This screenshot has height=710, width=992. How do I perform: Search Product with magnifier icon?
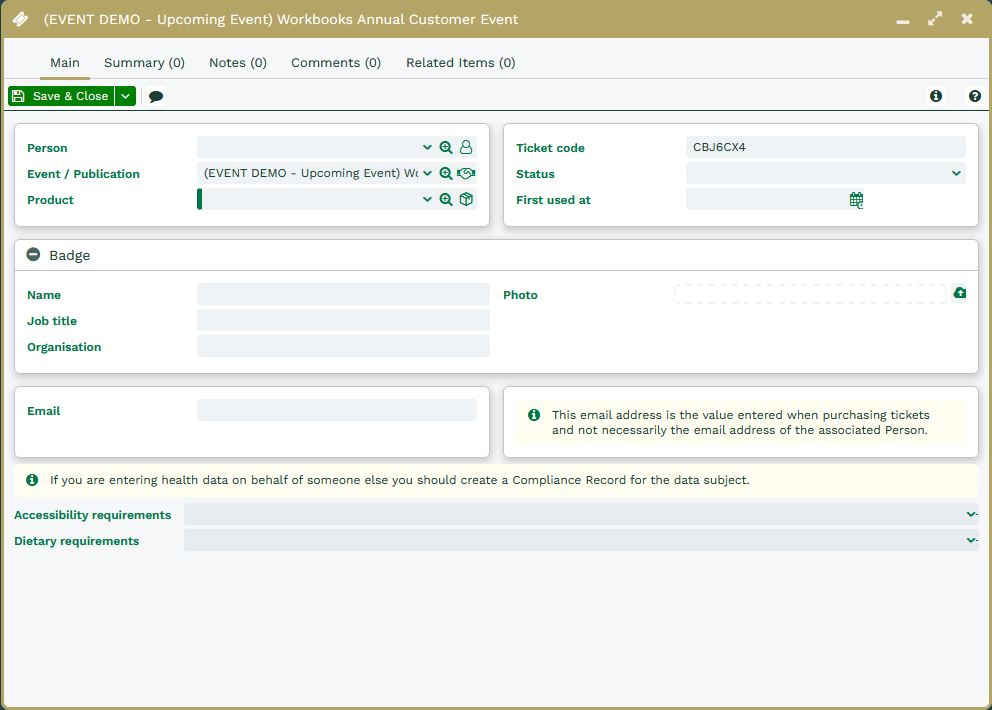tap(446, 199)
